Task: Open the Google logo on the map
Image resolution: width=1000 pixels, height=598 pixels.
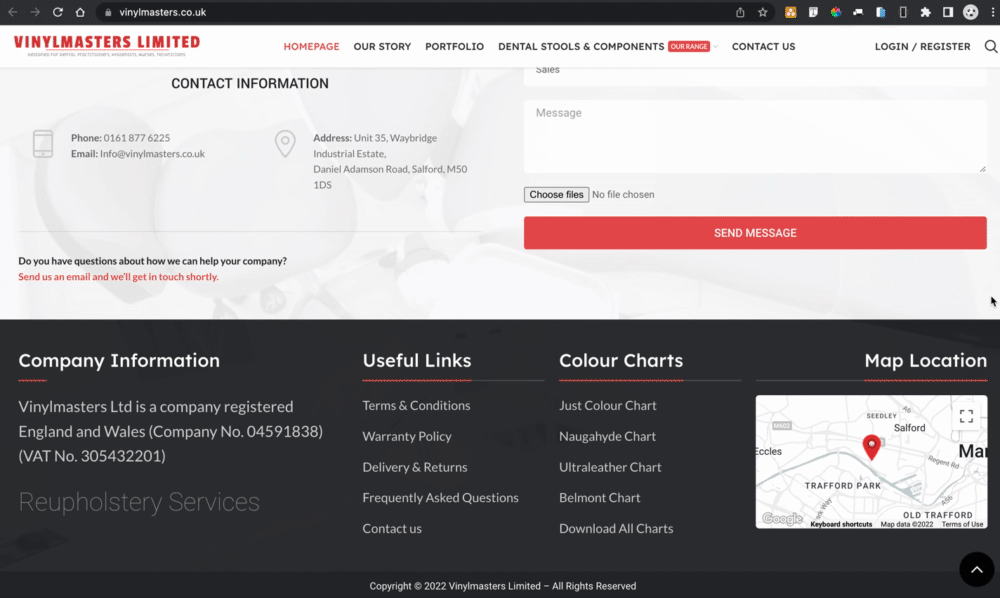Action: (x=783, y=519)
